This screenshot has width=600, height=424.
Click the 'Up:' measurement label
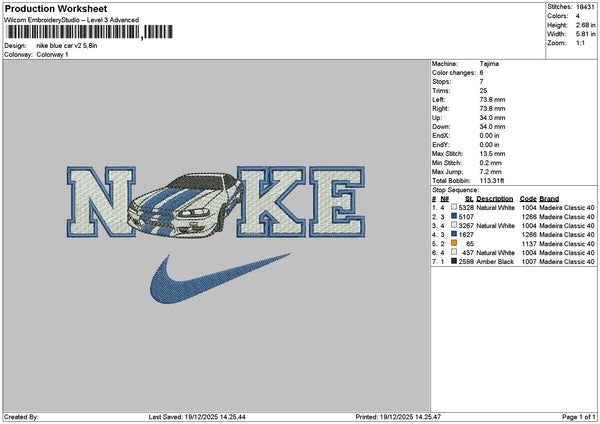(x=437, y=118)
